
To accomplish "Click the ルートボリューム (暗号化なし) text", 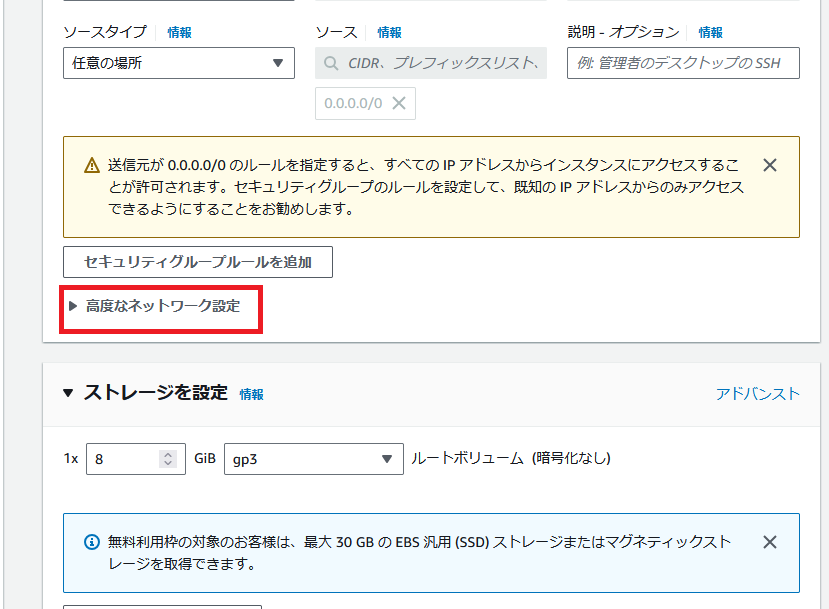I will pos(511,458).
